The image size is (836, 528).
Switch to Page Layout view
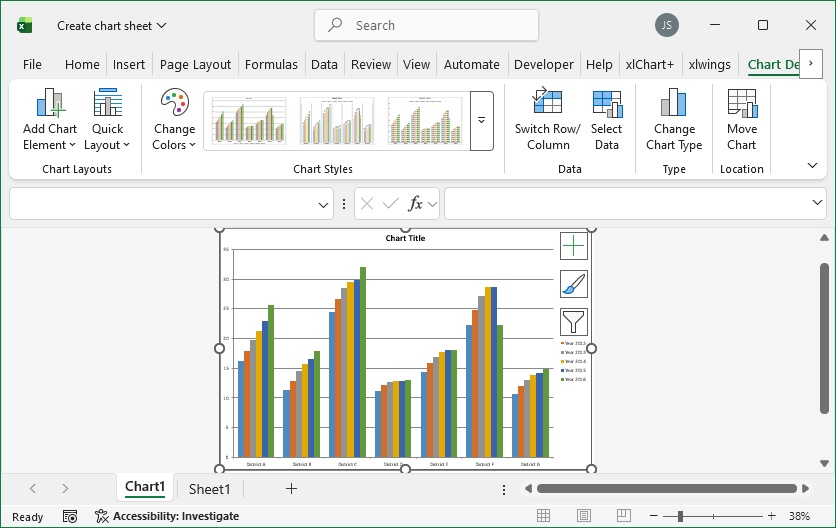point(584,516)
